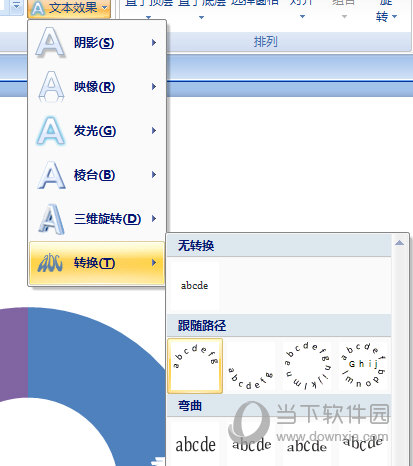Open the 旋转 rotate dropdown in ribbon
The height and width of the screenshot is (466, 413).
pyautogui.click(x=386, y=11)
